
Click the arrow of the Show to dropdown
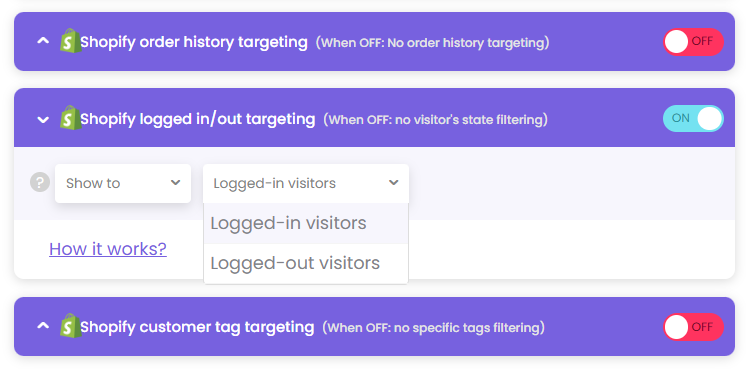click(176, 183)
